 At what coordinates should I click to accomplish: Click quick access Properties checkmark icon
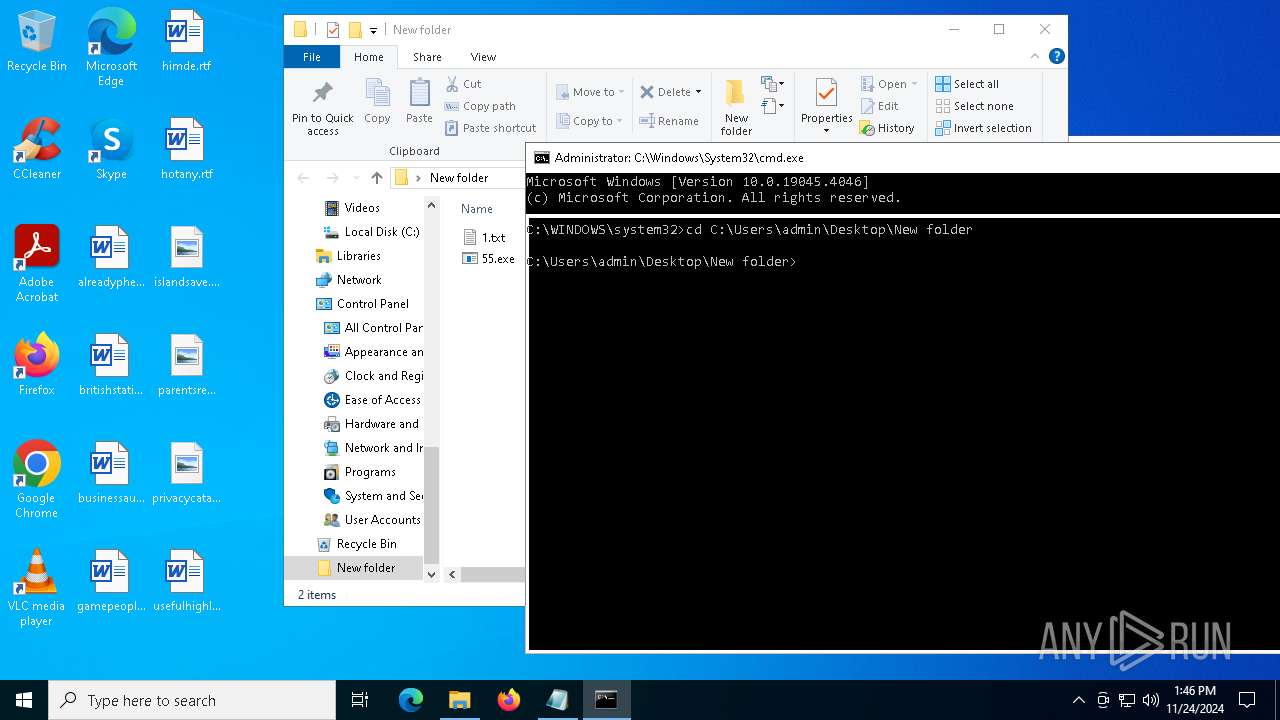click(x=333, y=30)
